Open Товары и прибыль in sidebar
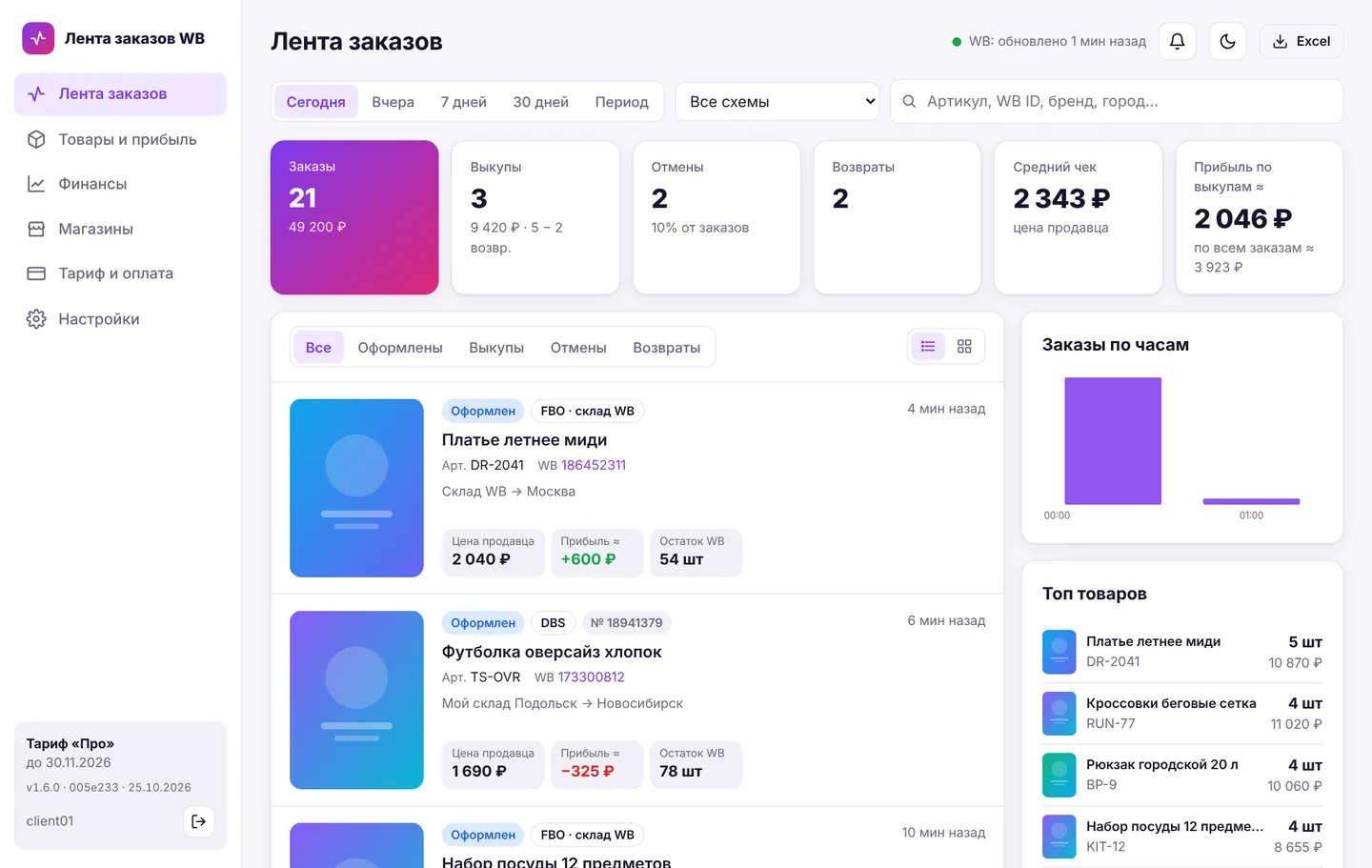This screenshot has width=1372, height=868. pos(120,139)
